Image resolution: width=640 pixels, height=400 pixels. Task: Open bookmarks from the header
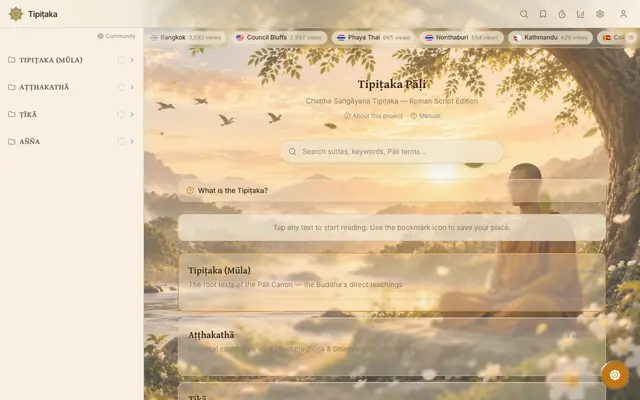point(543,14)
